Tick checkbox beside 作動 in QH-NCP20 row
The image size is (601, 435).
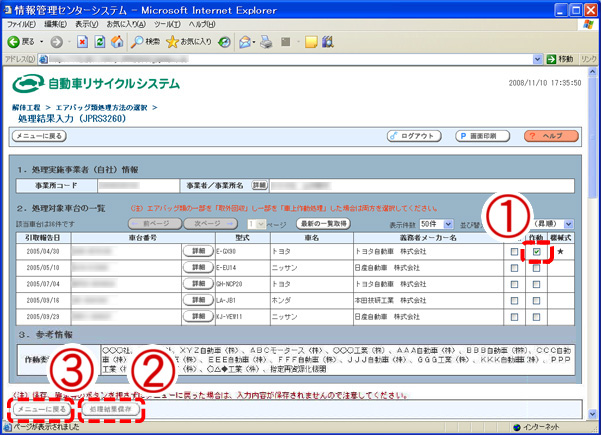pyautogui.click(x=514, y=284)
